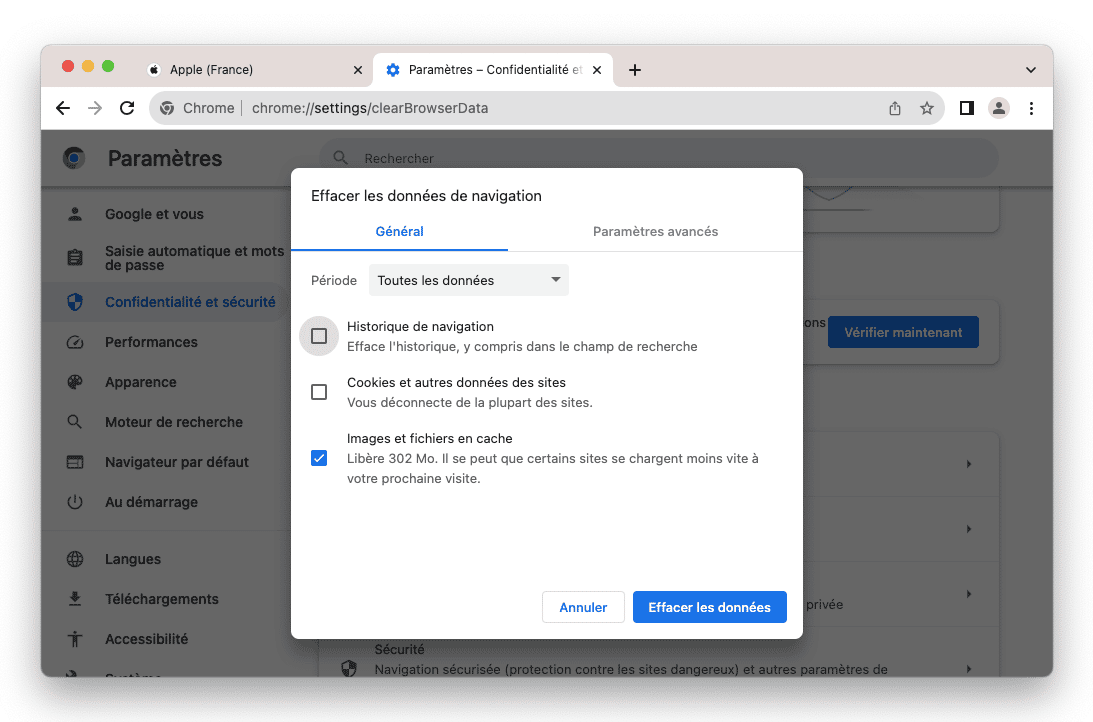This screenshot has height=722, width=1093.
Task: Open Chrome three-dot menu
Action: tap(1031, 108)
